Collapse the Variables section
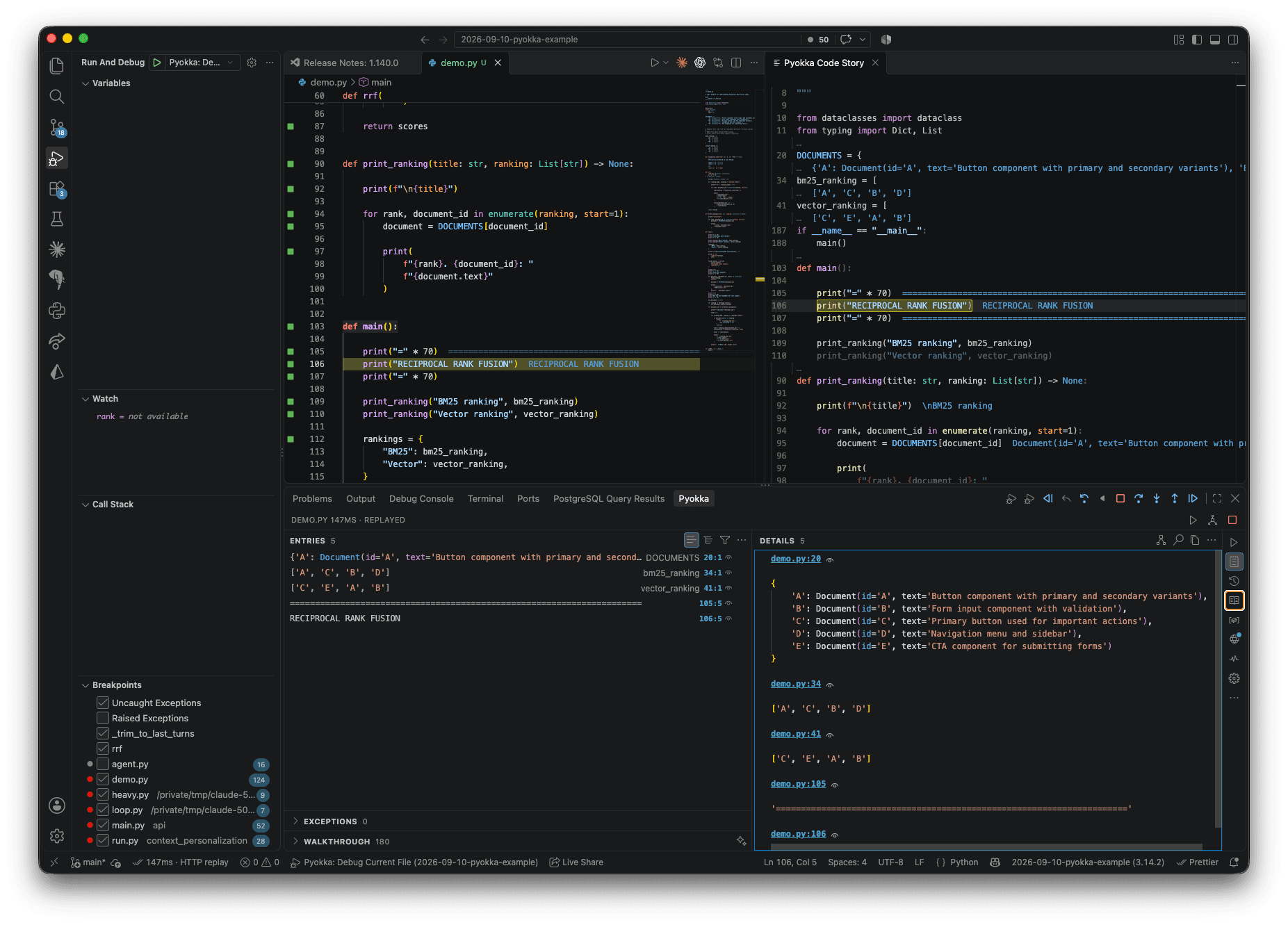This screenshot has height=925, width=1288. click(178, 83)
